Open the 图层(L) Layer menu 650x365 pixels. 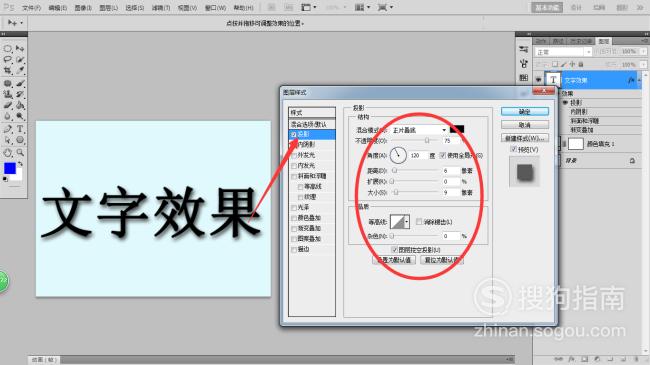pos(108,8)
